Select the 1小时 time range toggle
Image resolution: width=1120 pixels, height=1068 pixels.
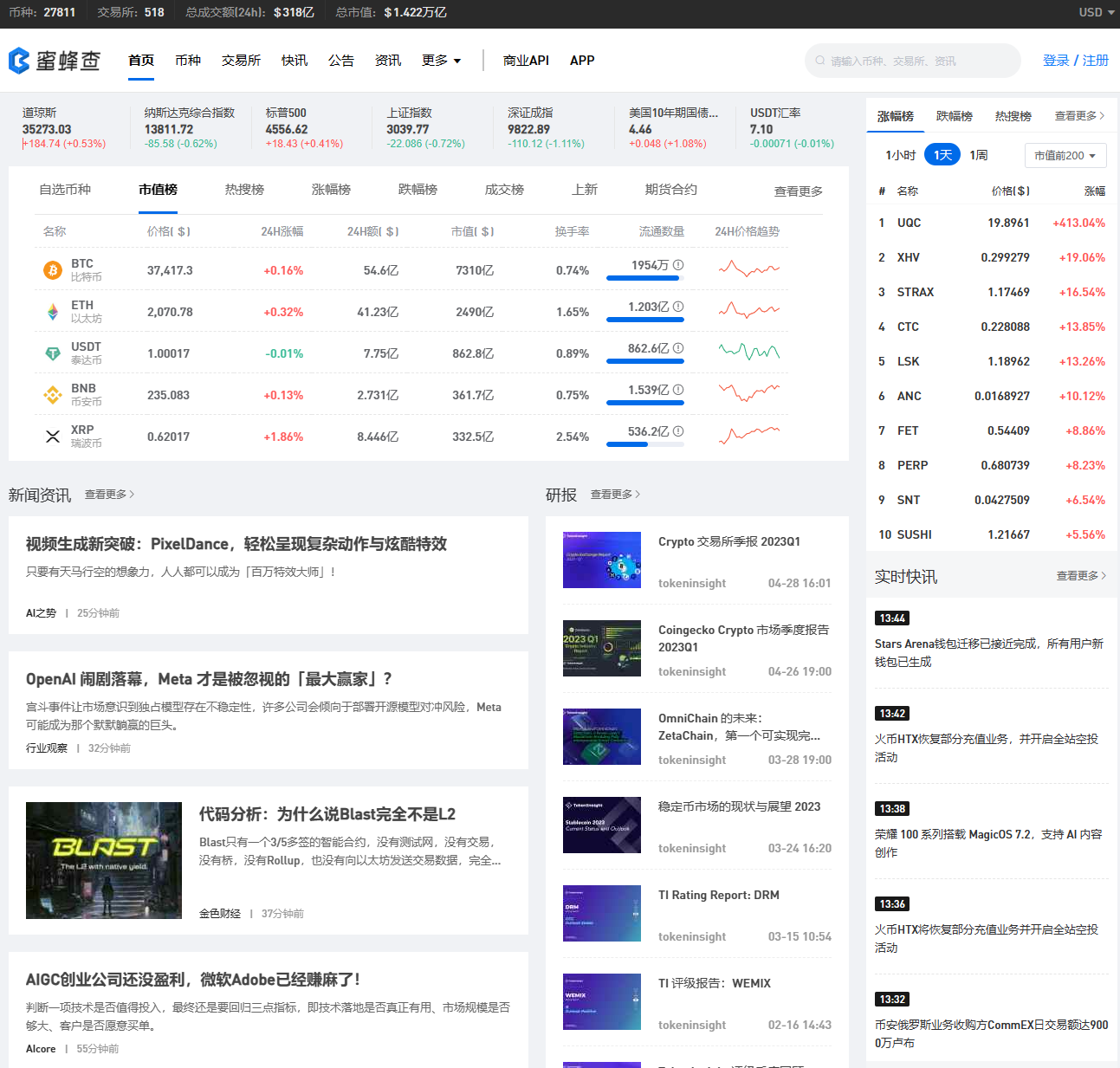point(900,155)
